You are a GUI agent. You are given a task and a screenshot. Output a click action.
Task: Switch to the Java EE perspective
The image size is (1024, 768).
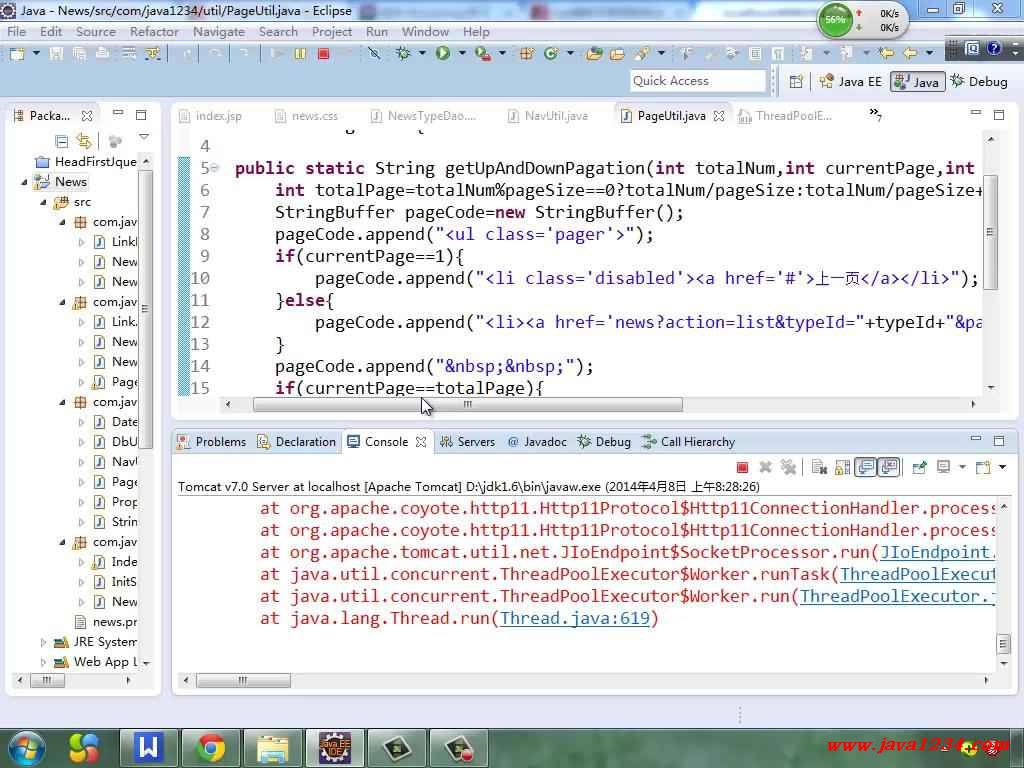click(851, 82)
